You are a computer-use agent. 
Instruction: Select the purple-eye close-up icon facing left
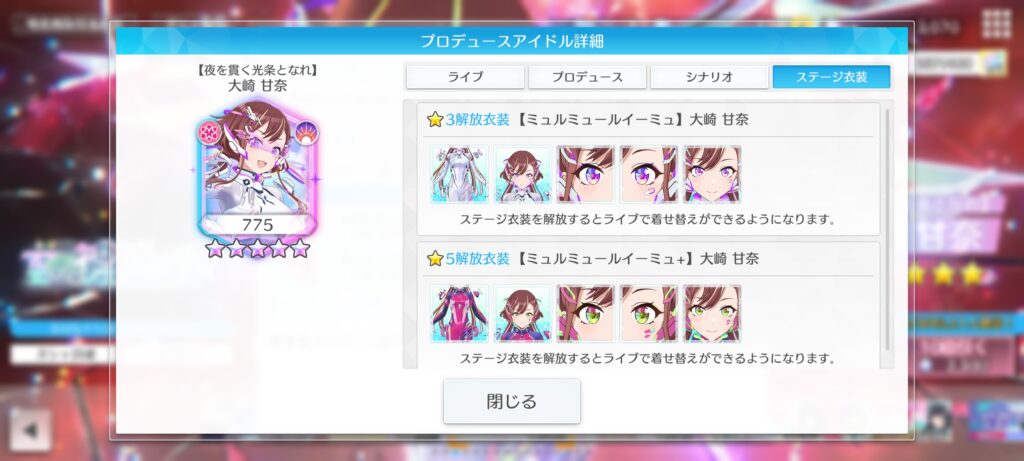(x=586, y=174)
